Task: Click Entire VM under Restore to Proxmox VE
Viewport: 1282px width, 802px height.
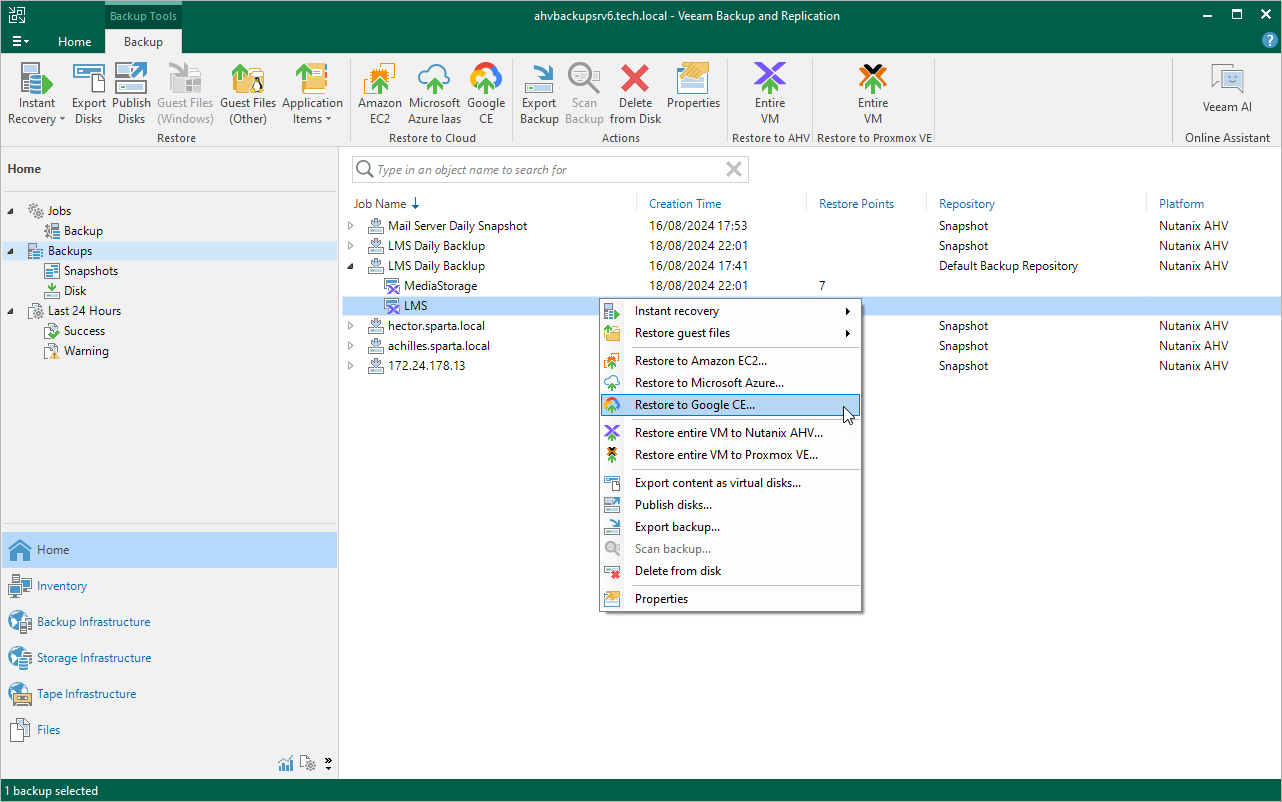Action: click(872, 95)
